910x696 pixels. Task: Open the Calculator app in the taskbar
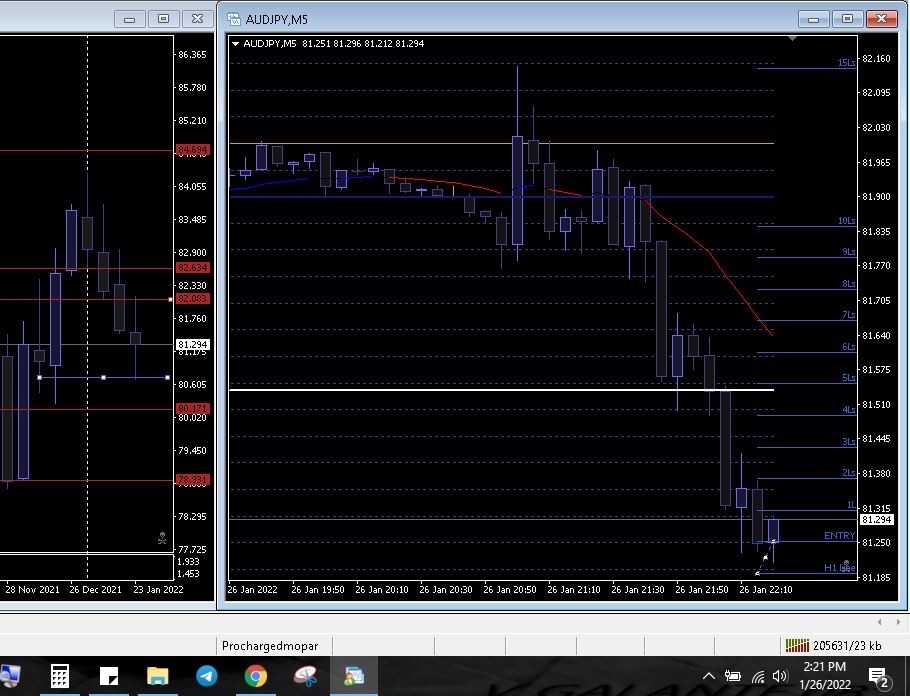click(x=60, y=676)
